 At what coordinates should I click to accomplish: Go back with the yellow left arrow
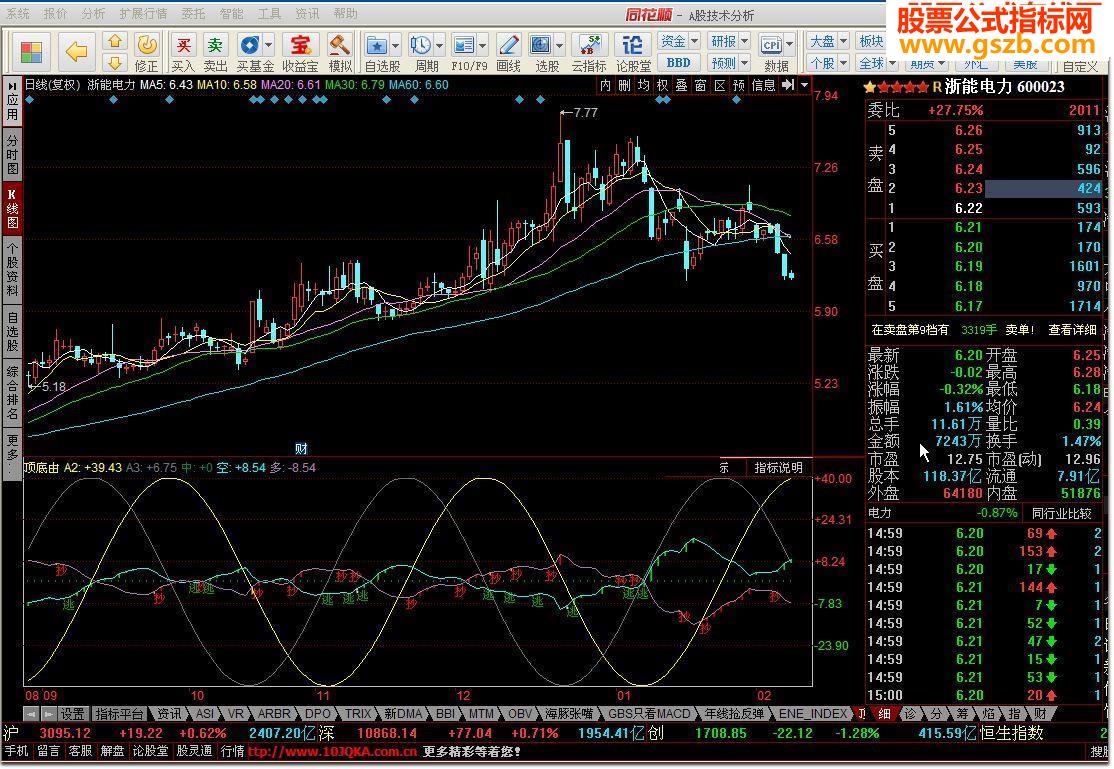point(76,51)
